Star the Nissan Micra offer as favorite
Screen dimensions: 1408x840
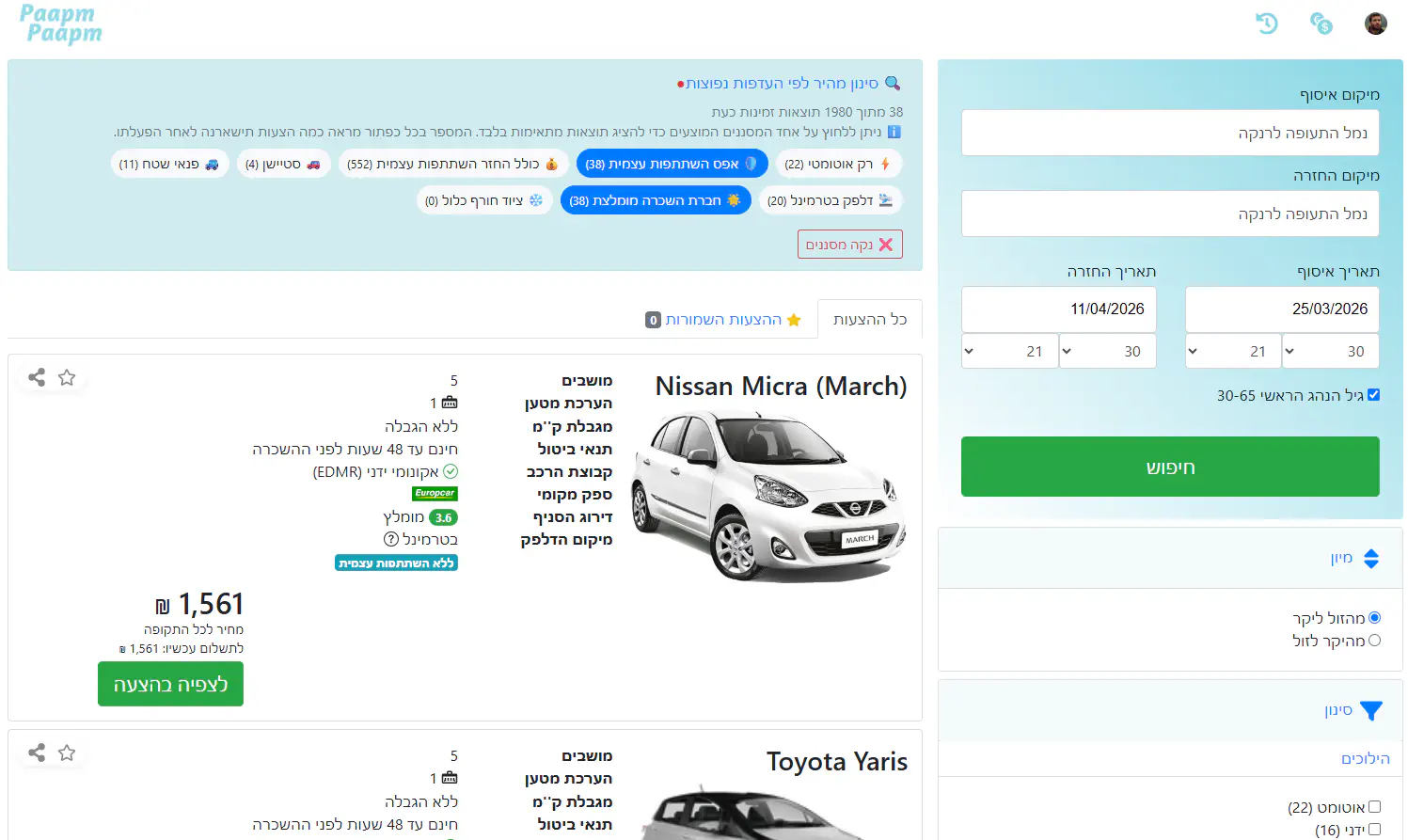coord(67,377)
